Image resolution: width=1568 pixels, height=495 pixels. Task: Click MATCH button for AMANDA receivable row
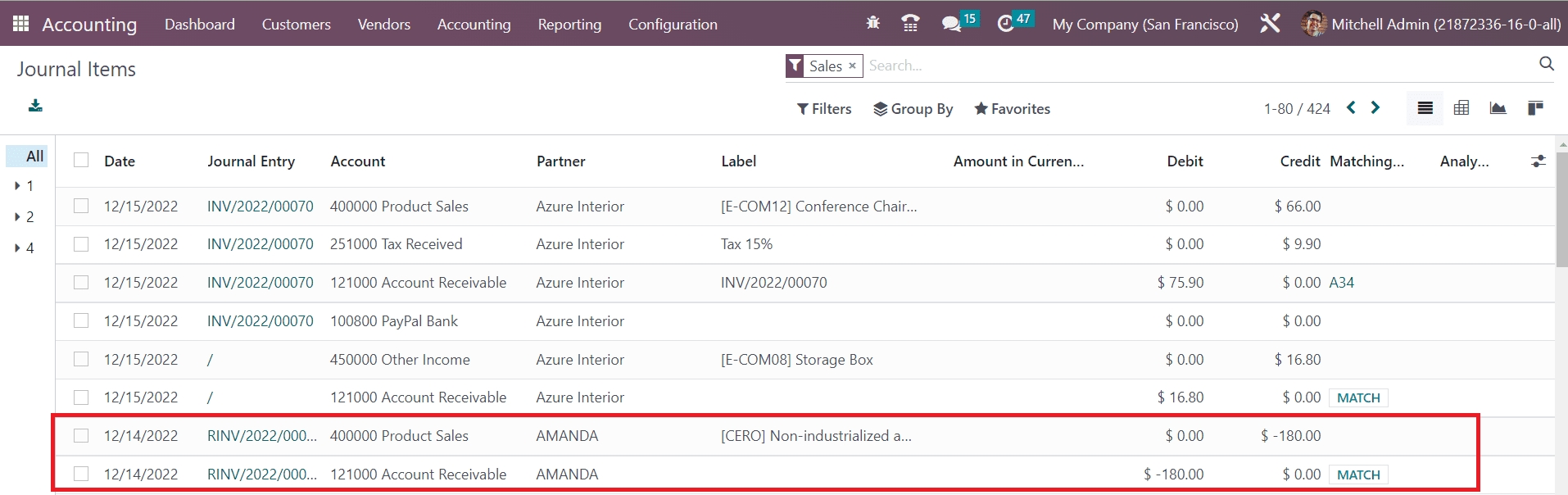pyautogui.click(x=1357, y=475)
